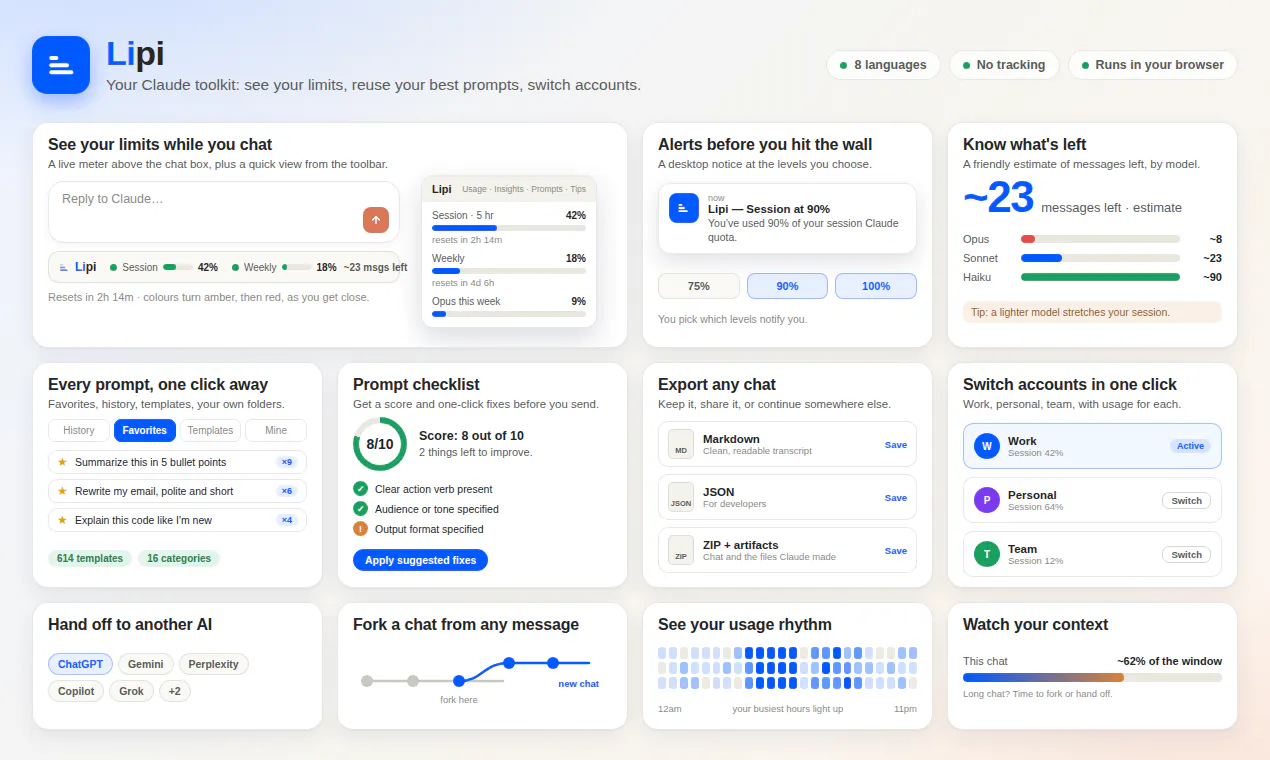Select the Grok hand-off chip
This screenshot has width=1270, height=760.
131,691
